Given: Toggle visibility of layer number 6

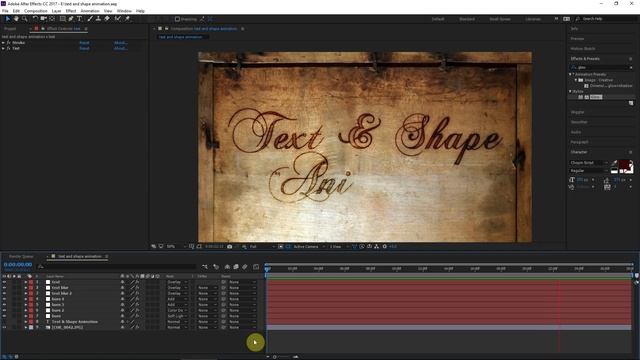Looking at the screenshot, I should pos(4,311).
